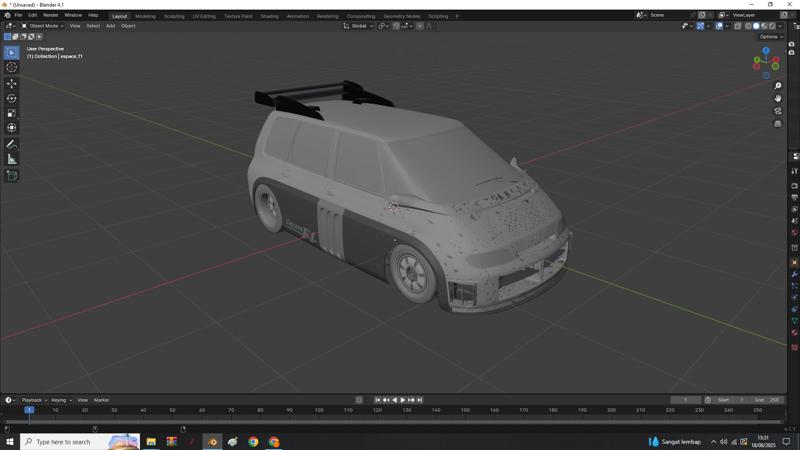
Task: Switch to the Modeling workspace tab
Action: pos(145,16)
